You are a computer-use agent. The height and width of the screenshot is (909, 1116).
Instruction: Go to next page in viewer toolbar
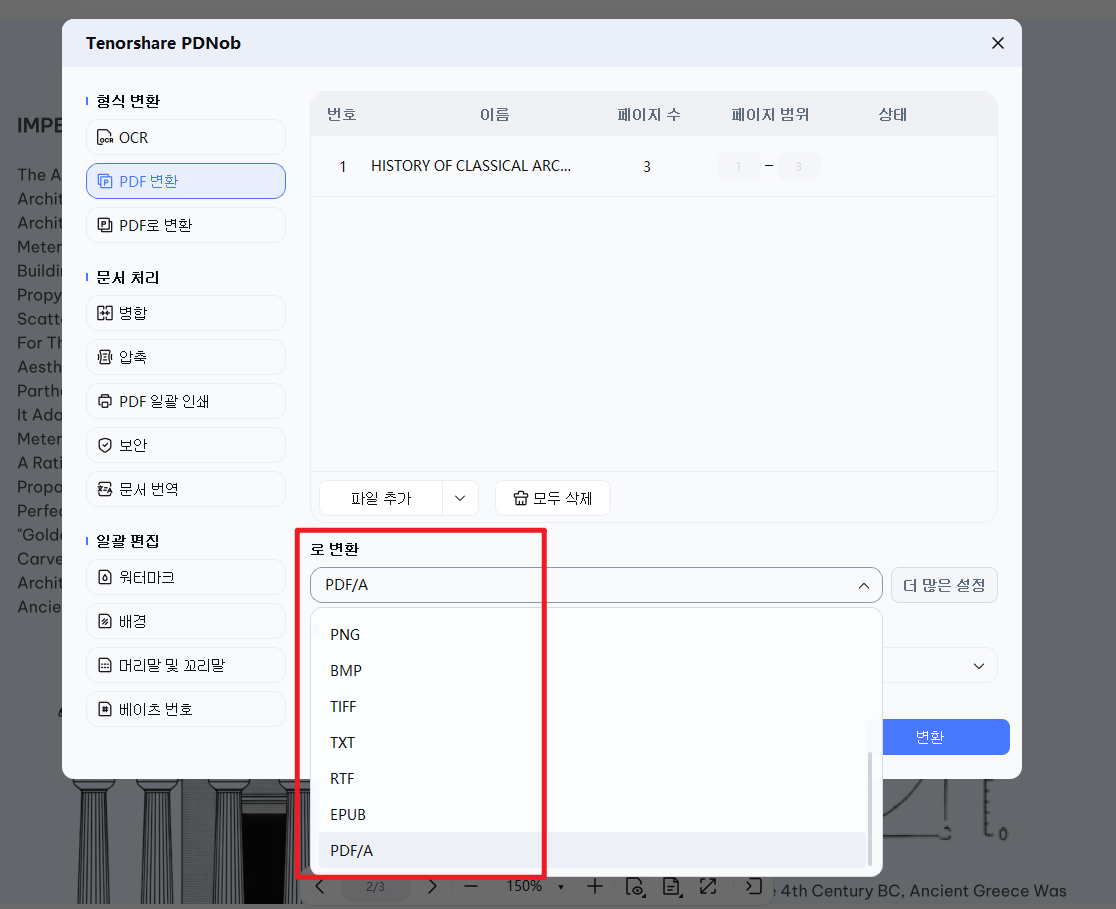(432, 886)
